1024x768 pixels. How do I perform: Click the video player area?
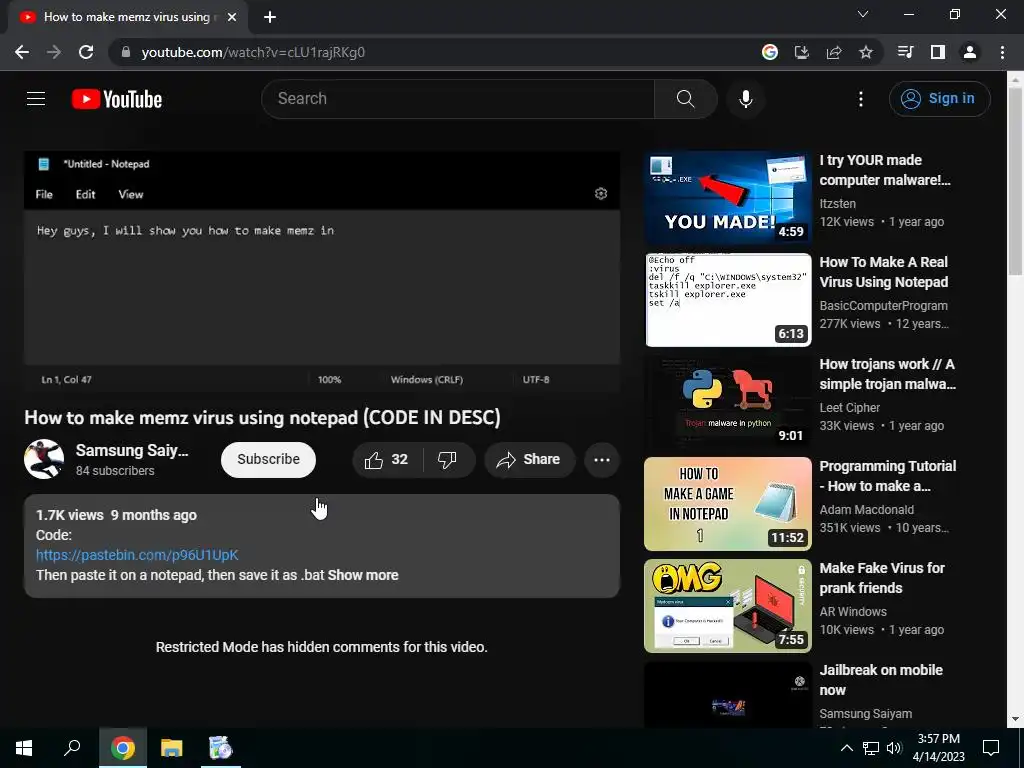click(322, 272)
